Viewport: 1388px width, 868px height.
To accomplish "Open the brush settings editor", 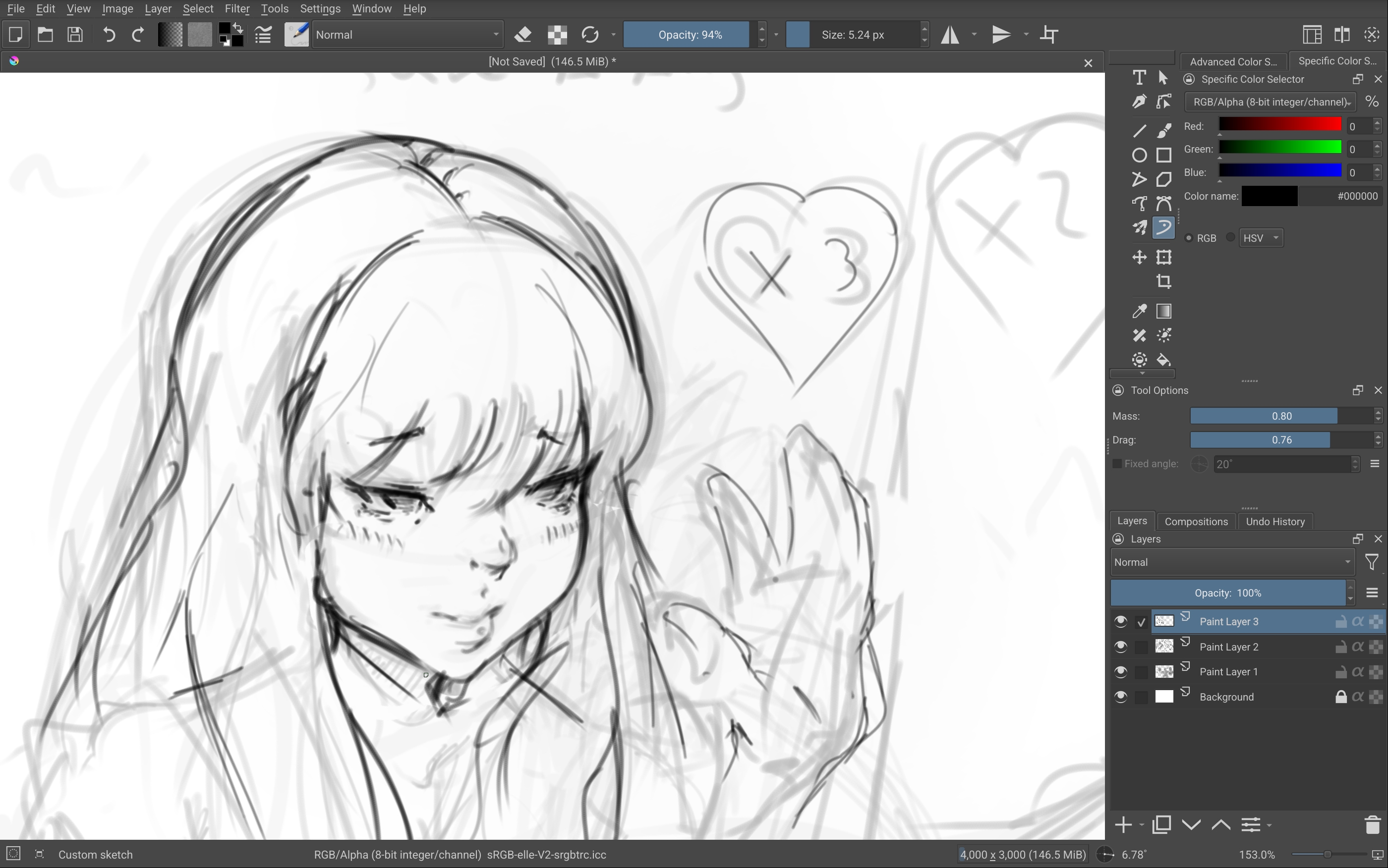I will point(263,35).
